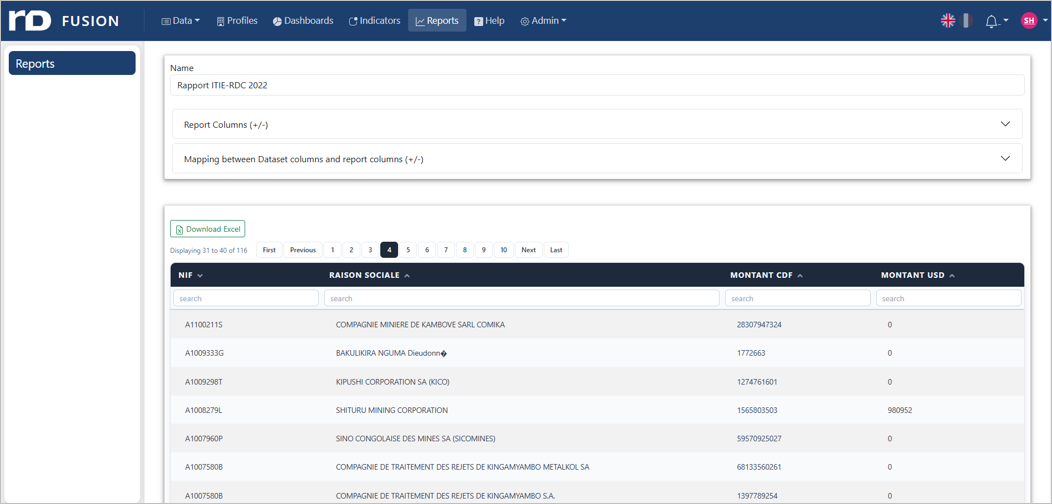Click the NIF search field
1052x504 pixels.
246,298
